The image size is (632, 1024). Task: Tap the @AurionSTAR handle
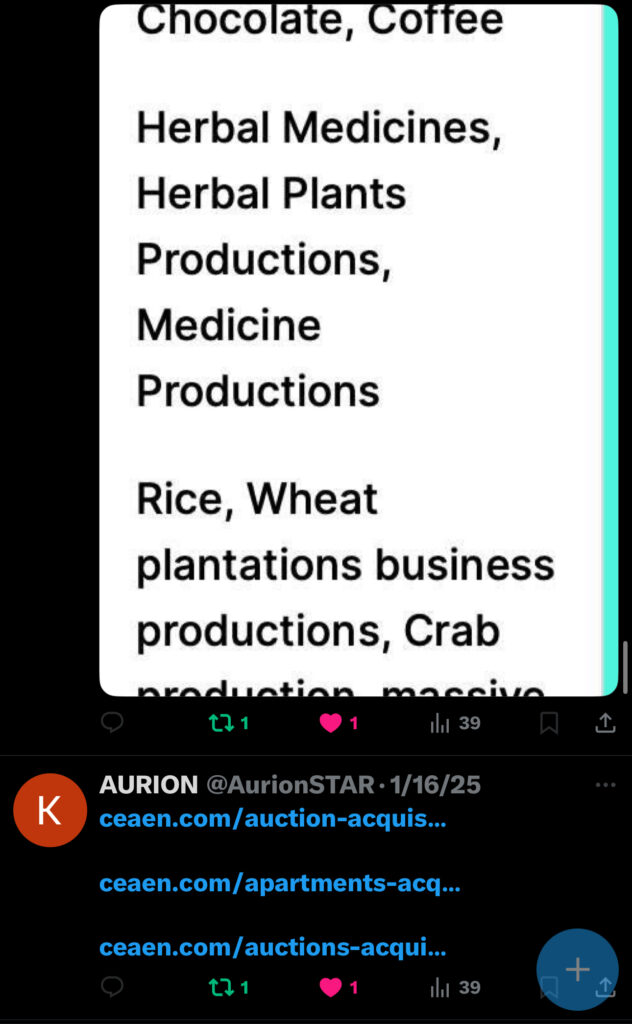pyautogui.click(x=290, y=785)
